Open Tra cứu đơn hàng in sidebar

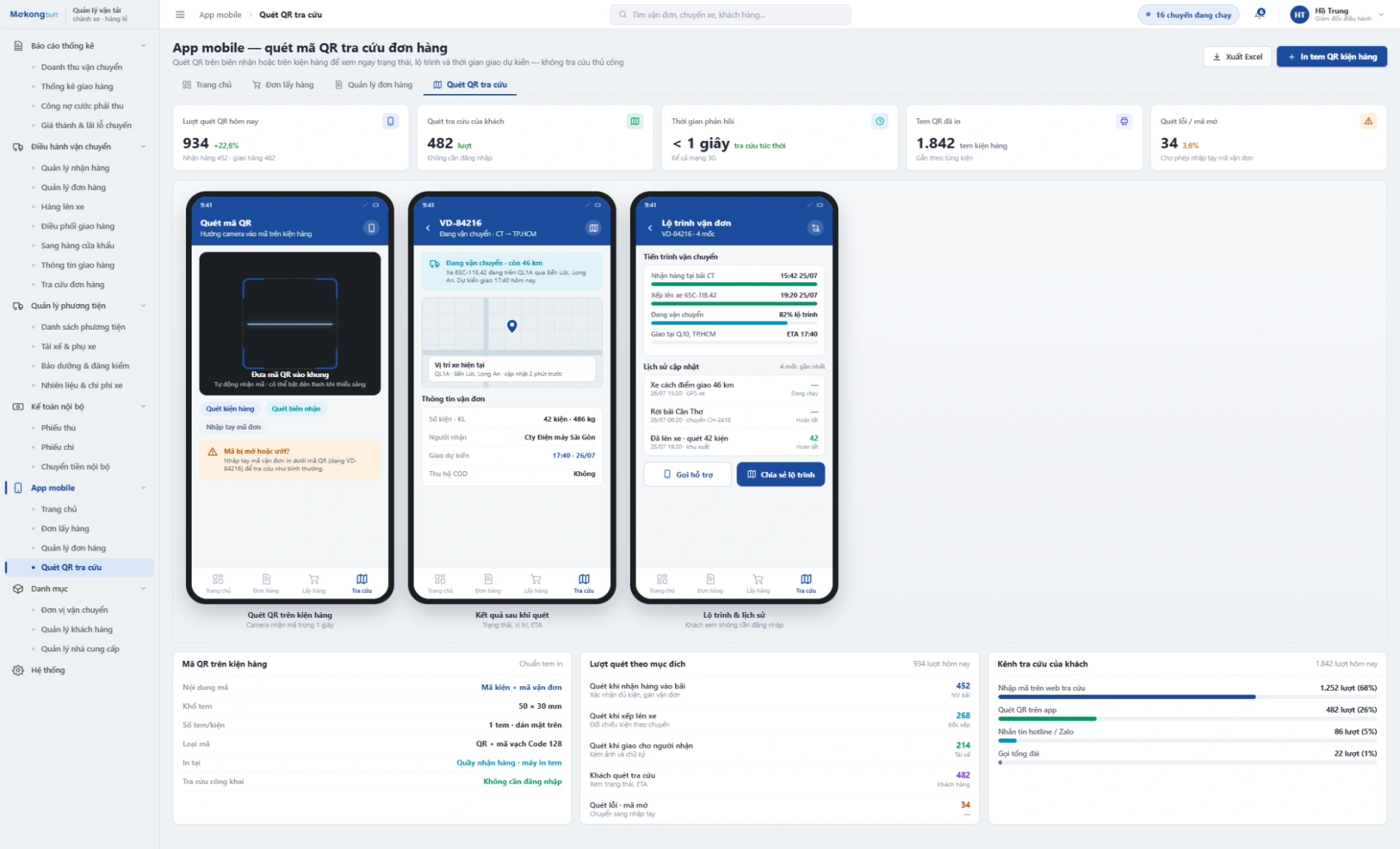73,284
